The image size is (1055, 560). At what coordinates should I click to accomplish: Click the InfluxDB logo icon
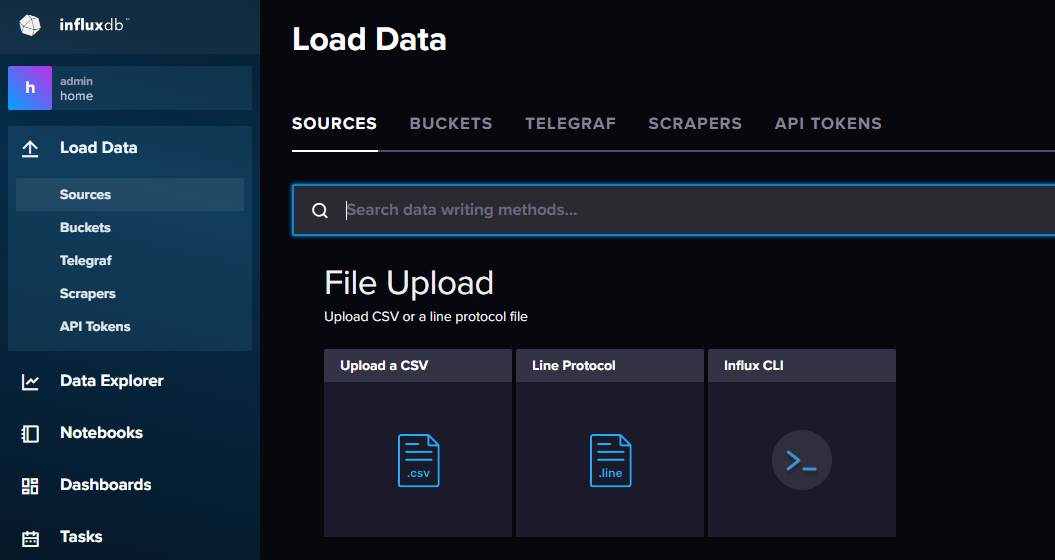pos(30,25)
